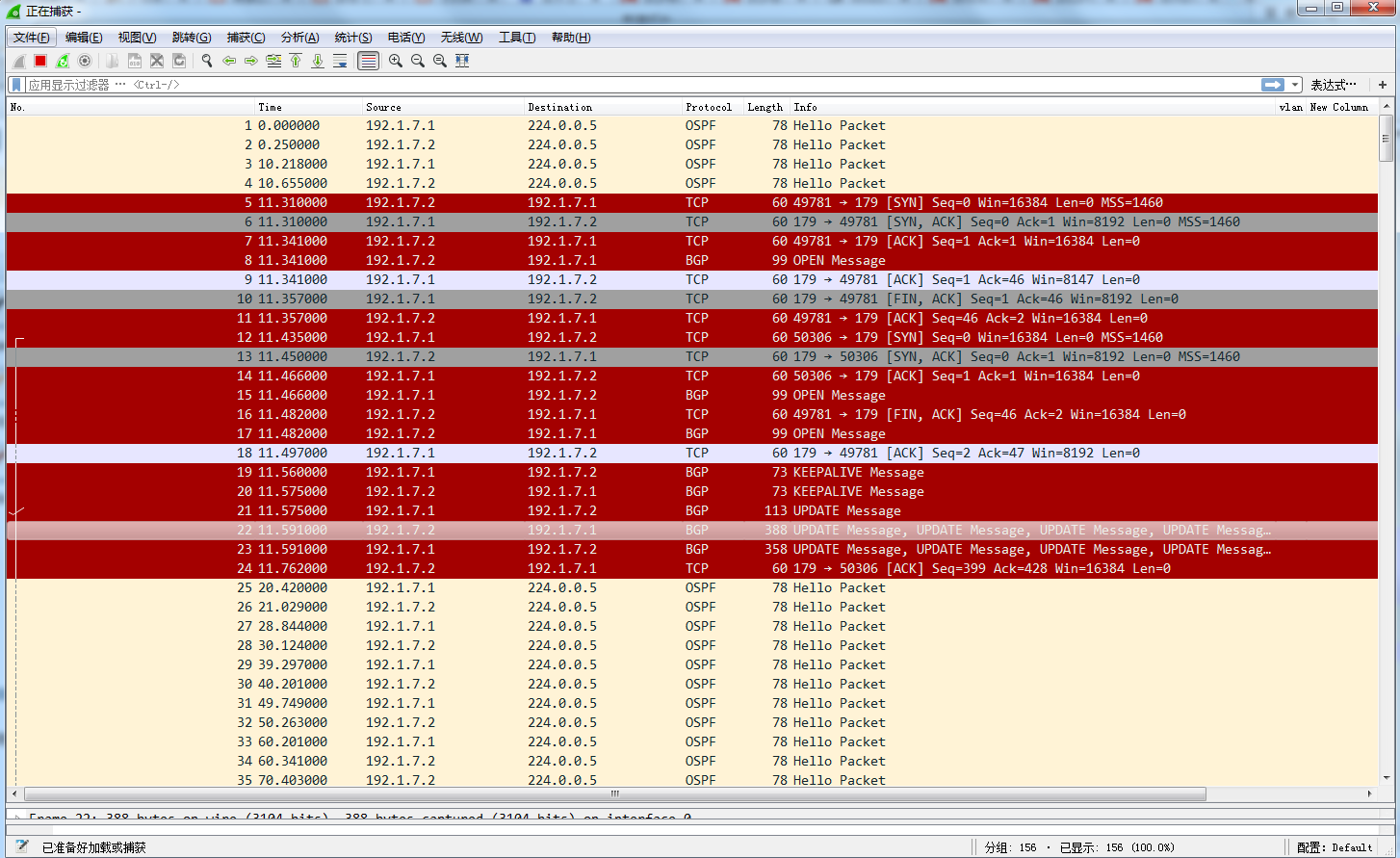The height and width of the screenshot is (858, 1400).
Task: Open the 统计(S) menu
Action: click(353, 38)
